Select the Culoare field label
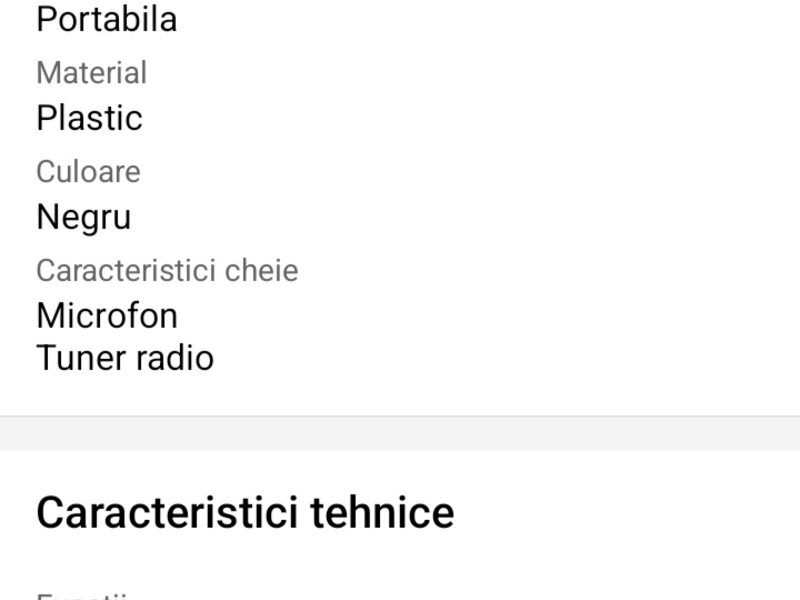Image resolution: width=800 pixels, height=600 pixels. tap(88, 172)
